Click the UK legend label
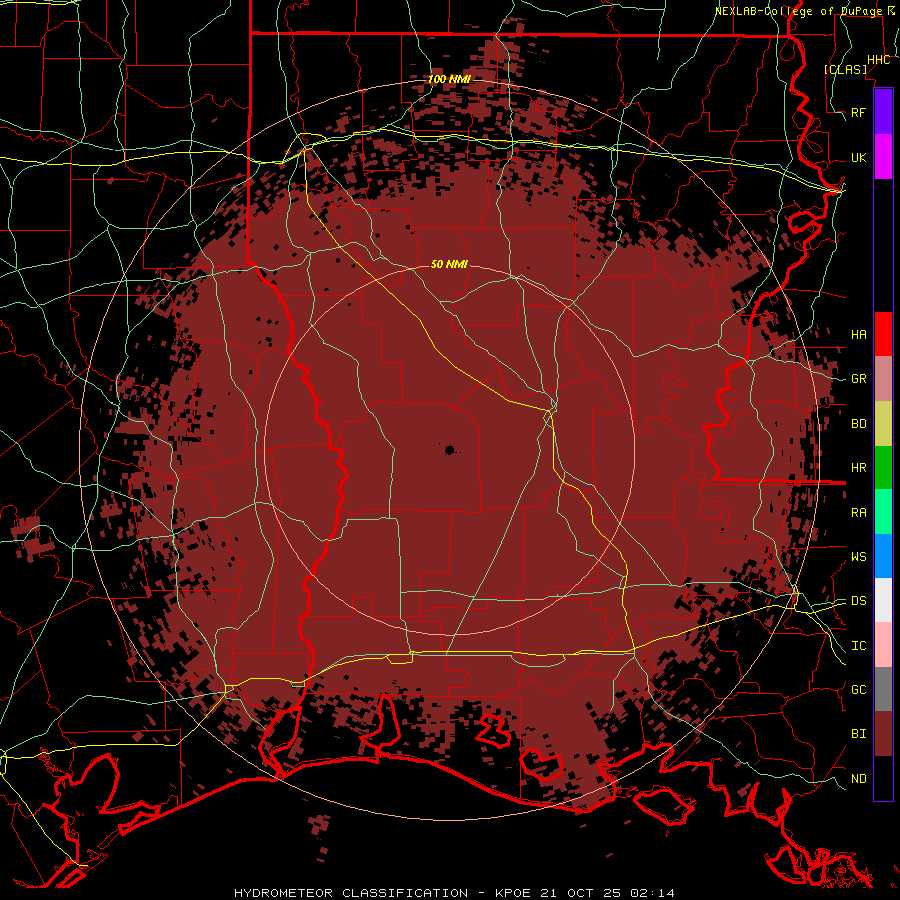 click(859, 157)
